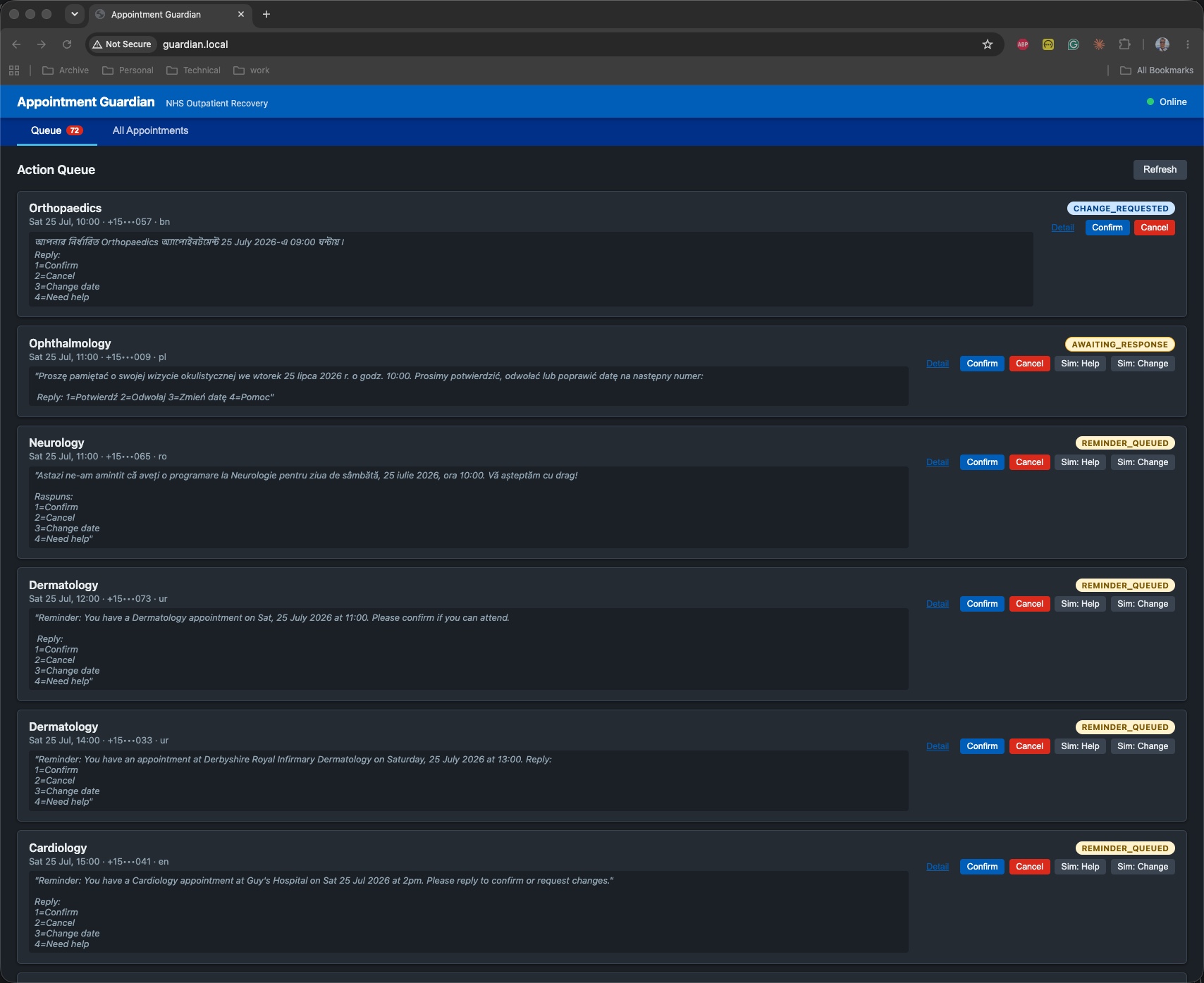Screen dimensions: 1204x983
Task: Bookmark page with the star icon
Action: tap(988, 44)
